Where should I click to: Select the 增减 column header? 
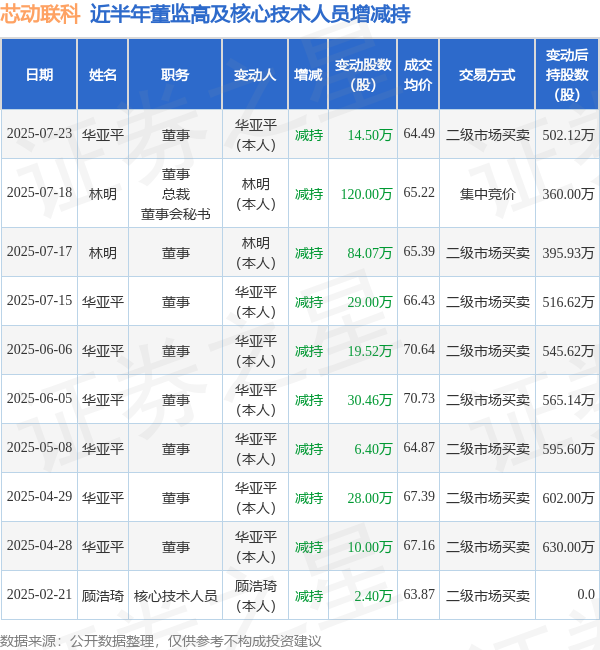coord(308,75)
